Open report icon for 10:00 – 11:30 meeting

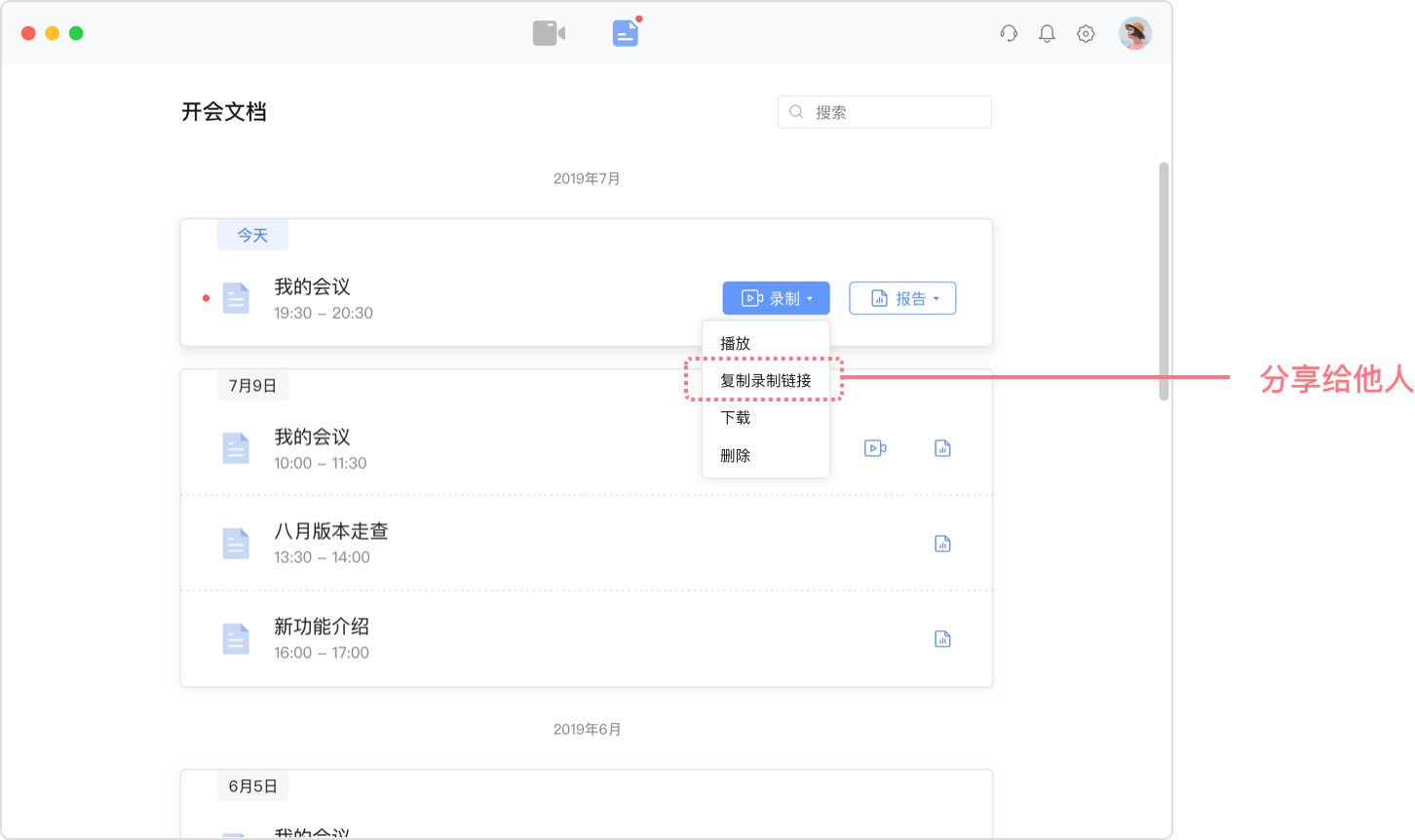(x=942, y=448)
